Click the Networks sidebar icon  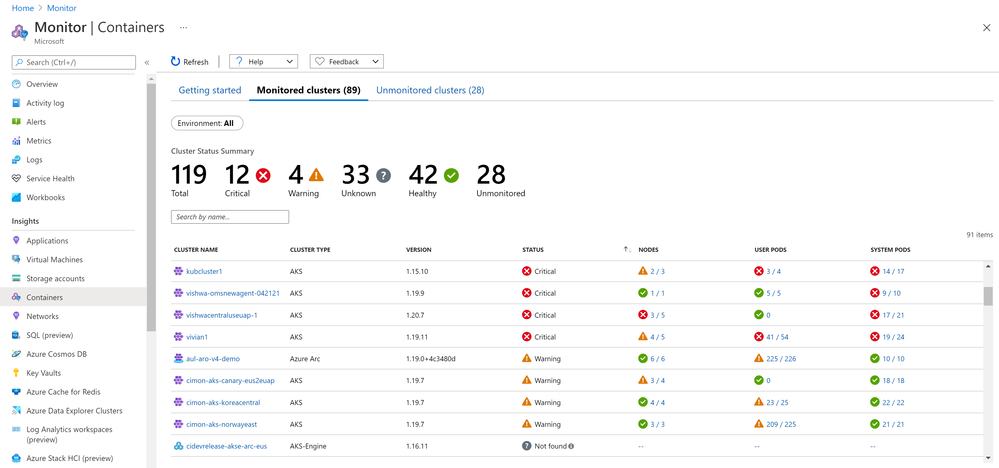click(x=17, y=316)
